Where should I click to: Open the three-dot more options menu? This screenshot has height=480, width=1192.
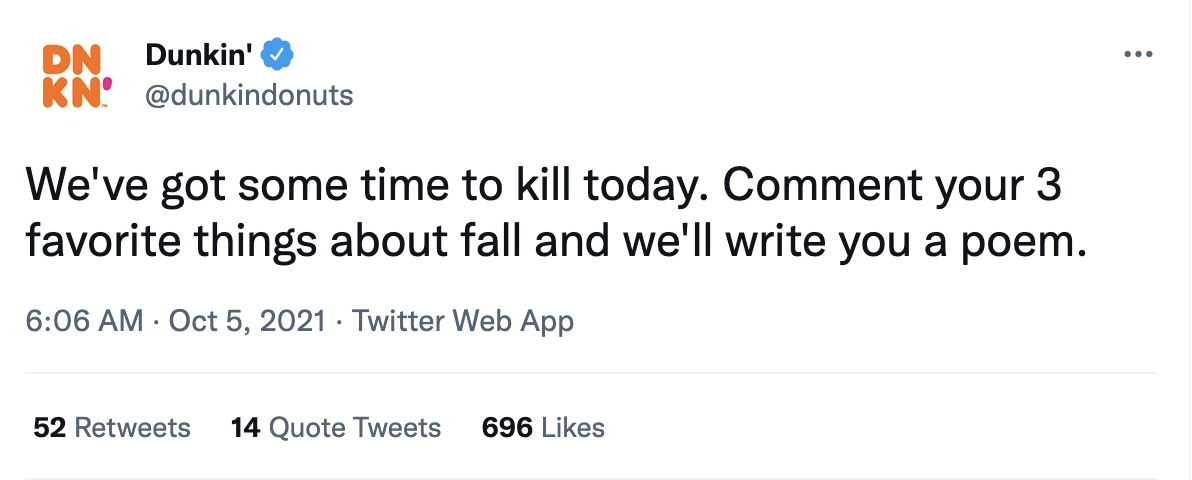click(1139, 55)
